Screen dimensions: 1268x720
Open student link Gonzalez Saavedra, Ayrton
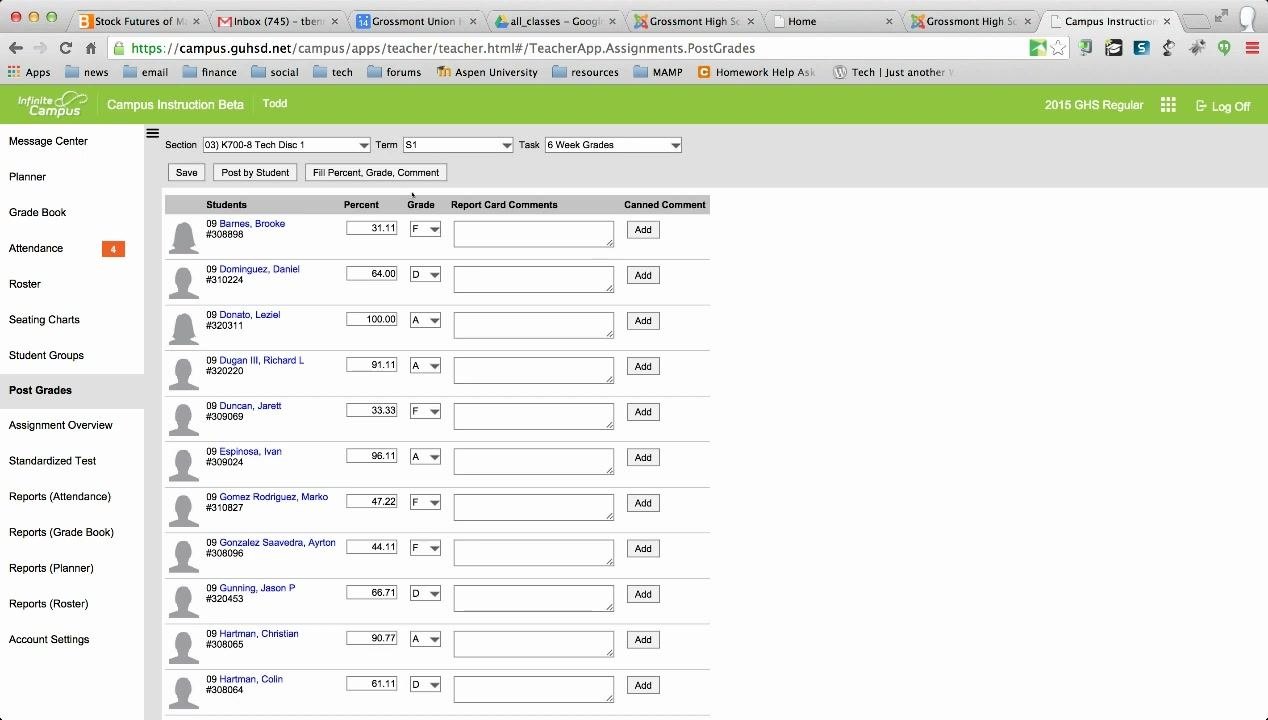[x=277, y=543]
